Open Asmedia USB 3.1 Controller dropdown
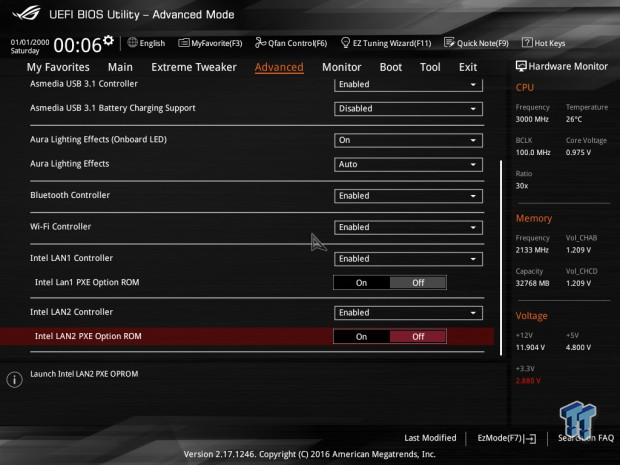620x465 pixels. (408, 85)
